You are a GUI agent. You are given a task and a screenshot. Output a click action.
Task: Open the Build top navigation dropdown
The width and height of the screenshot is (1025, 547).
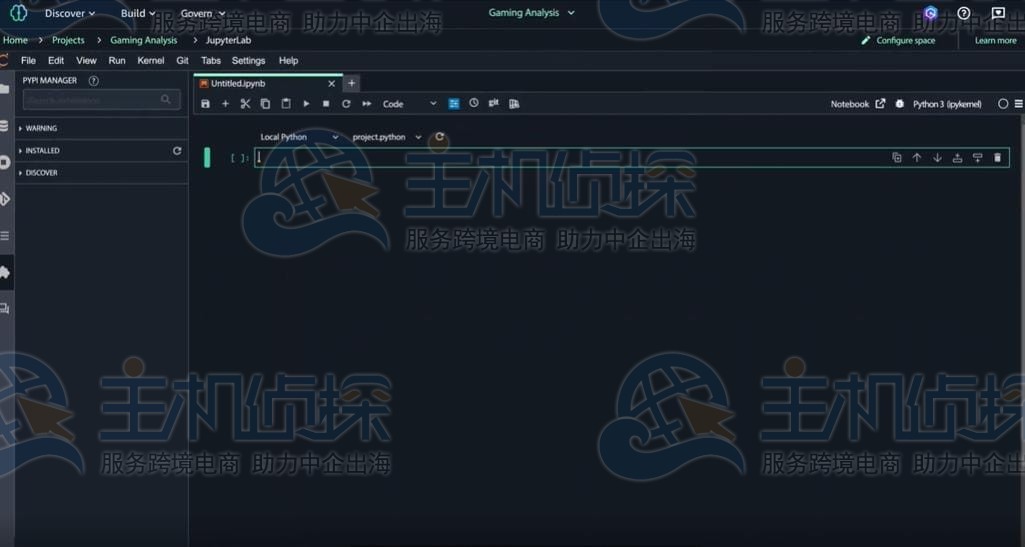point(138,13)
